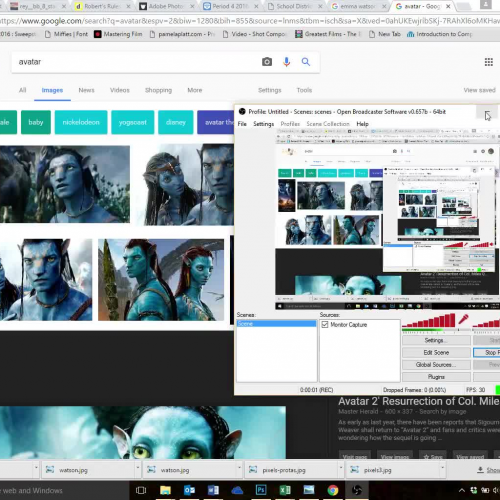Image resolution: width=500 pixels, height=500 pixels.
Task: Close the 'Robert's Rule' browser tab
Action: 128,6
